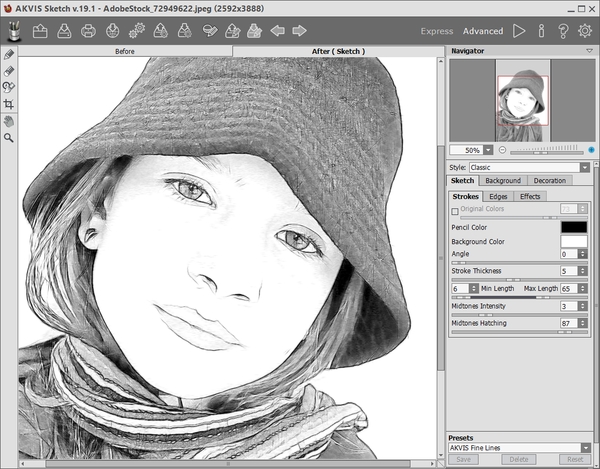Open the 50% zoom dropdown
The width and height of the screenshot is (600, 469).
(488, 150)
